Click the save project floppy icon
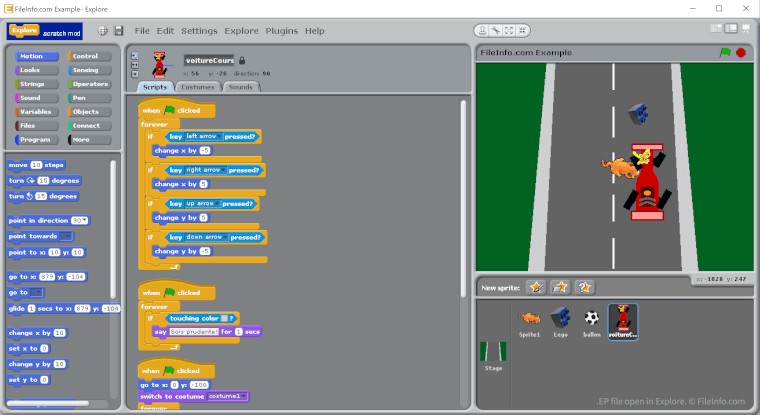 tap(119, 31)
